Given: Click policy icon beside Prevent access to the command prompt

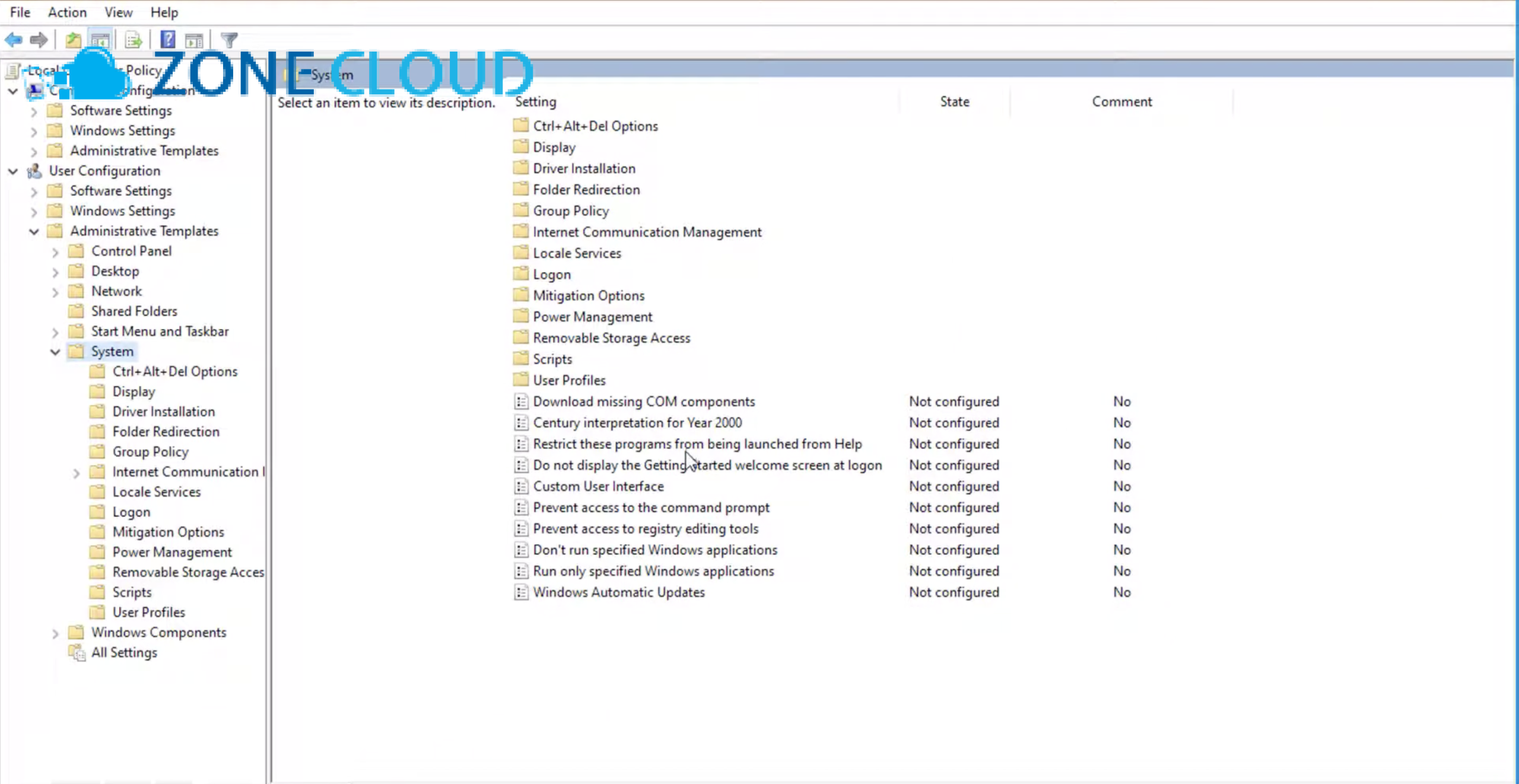Looking at the screenshot, I should 520,508.
